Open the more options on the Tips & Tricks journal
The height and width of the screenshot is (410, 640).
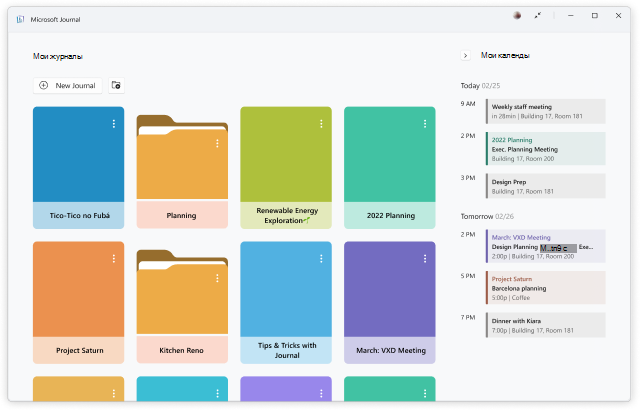[x=321, y=259]
